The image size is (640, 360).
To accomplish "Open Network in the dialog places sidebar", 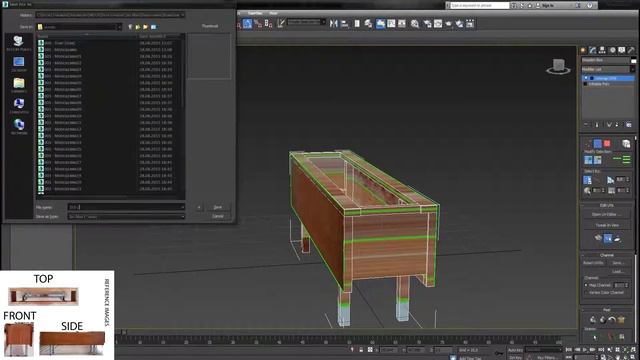I will 19,127.
